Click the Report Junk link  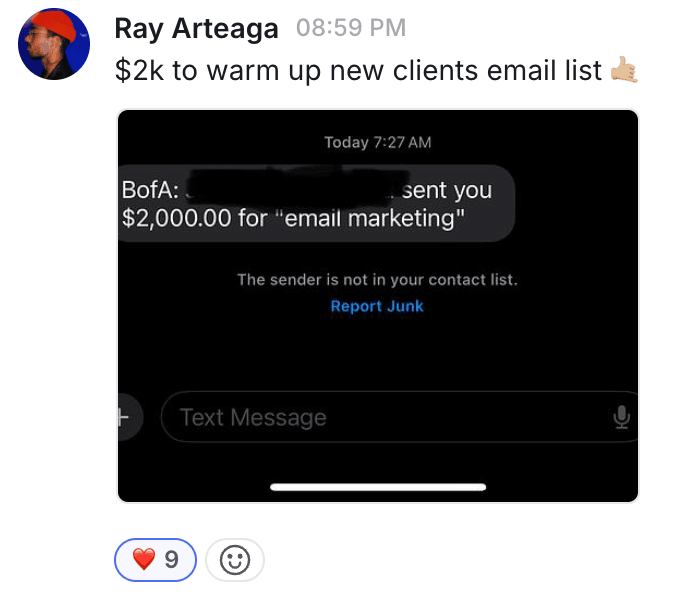377,306
